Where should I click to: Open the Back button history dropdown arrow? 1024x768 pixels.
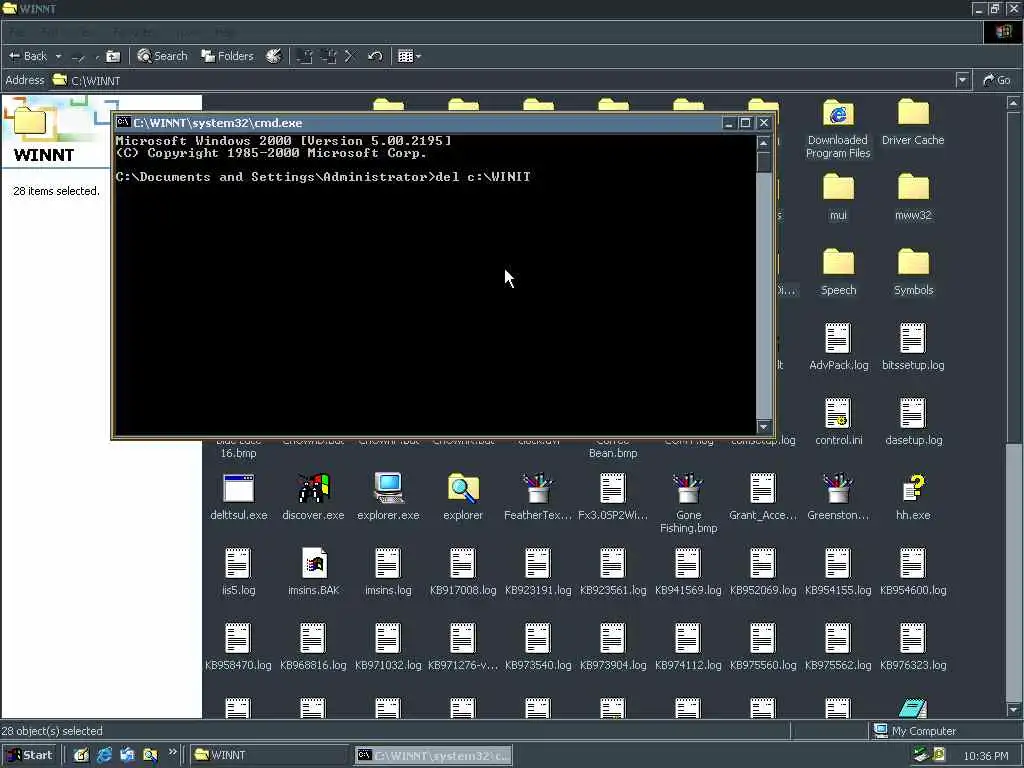click(x=58, y=56)
